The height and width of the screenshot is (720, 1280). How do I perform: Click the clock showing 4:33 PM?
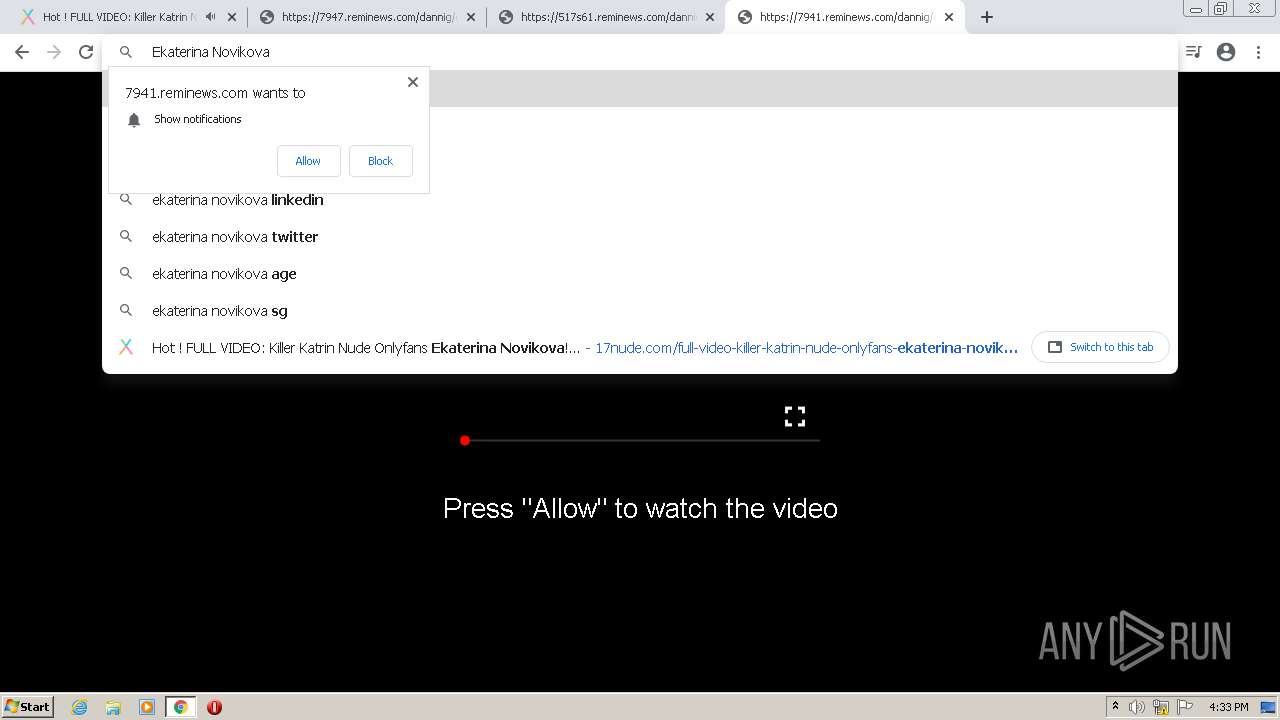click(1228, 707)
